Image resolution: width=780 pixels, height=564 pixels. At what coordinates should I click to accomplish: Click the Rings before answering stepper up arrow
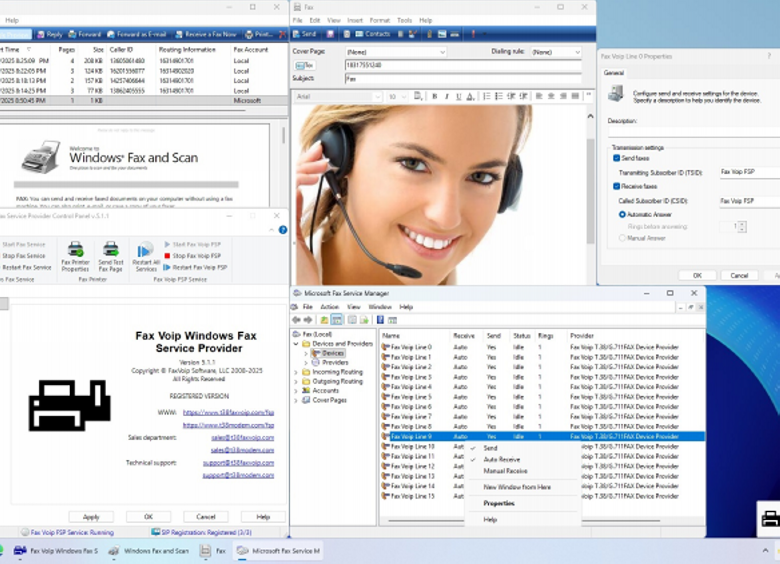point(742,224)
